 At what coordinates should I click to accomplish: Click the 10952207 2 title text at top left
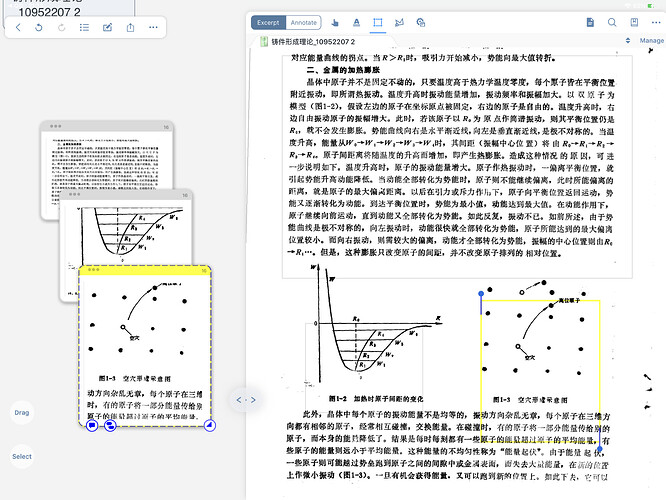[49, 12]
